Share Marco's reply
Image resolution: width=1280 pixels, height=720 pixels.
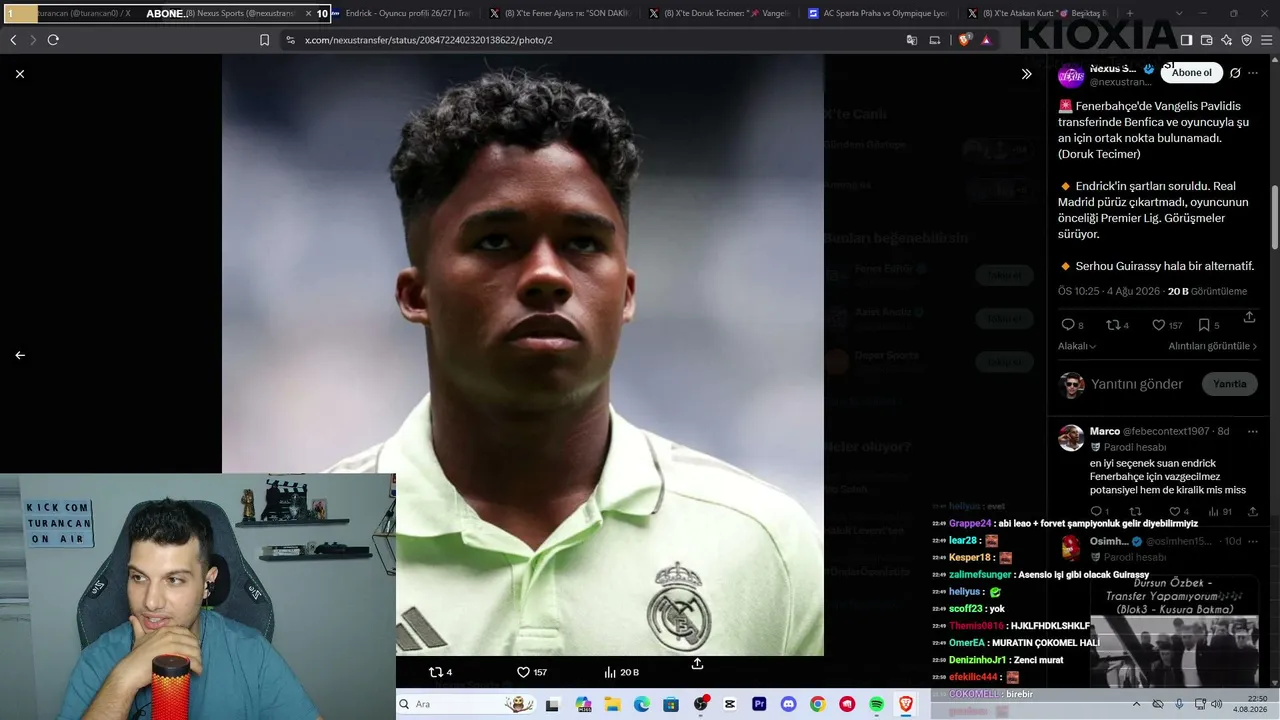(1253, 512)
